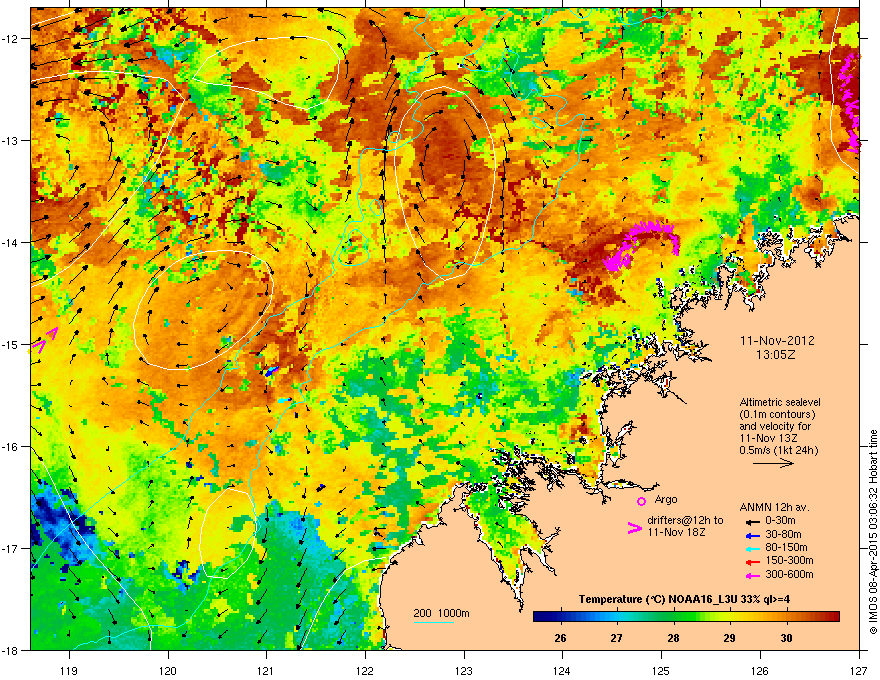
Task: Click the '150-300m' depth label
Action: (x=789, y=560)
